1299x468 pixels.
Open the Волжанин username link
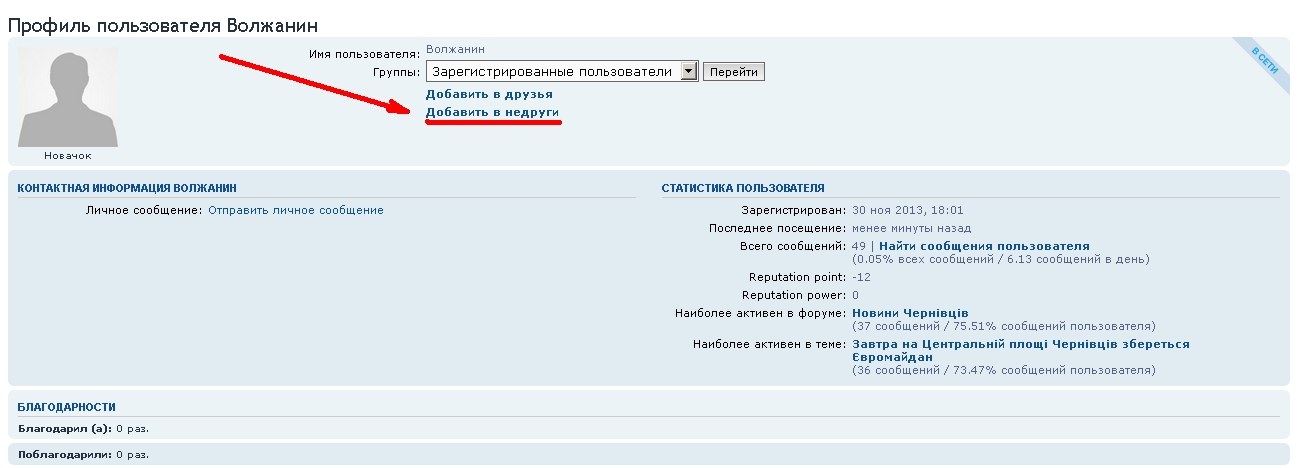coord(455,48)
